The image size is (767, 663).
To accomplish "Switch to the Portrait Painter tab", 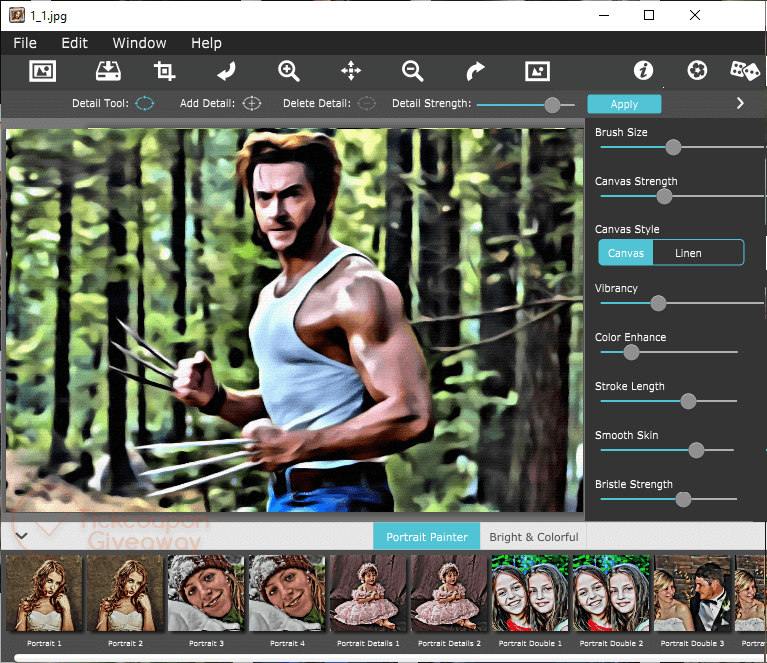I will point(427,537).
